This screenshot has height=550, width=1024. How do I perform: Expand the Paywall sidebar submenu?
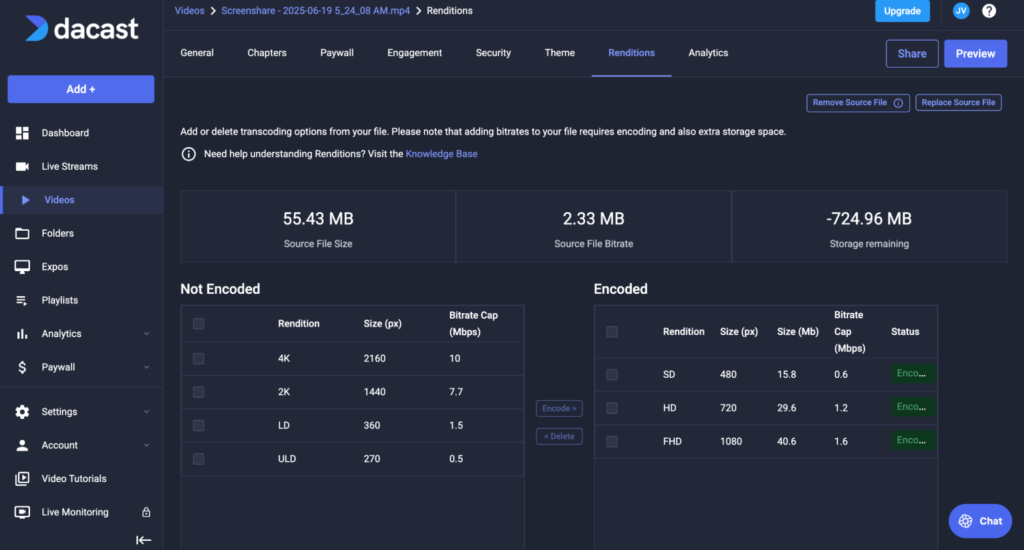coord(147,367)
